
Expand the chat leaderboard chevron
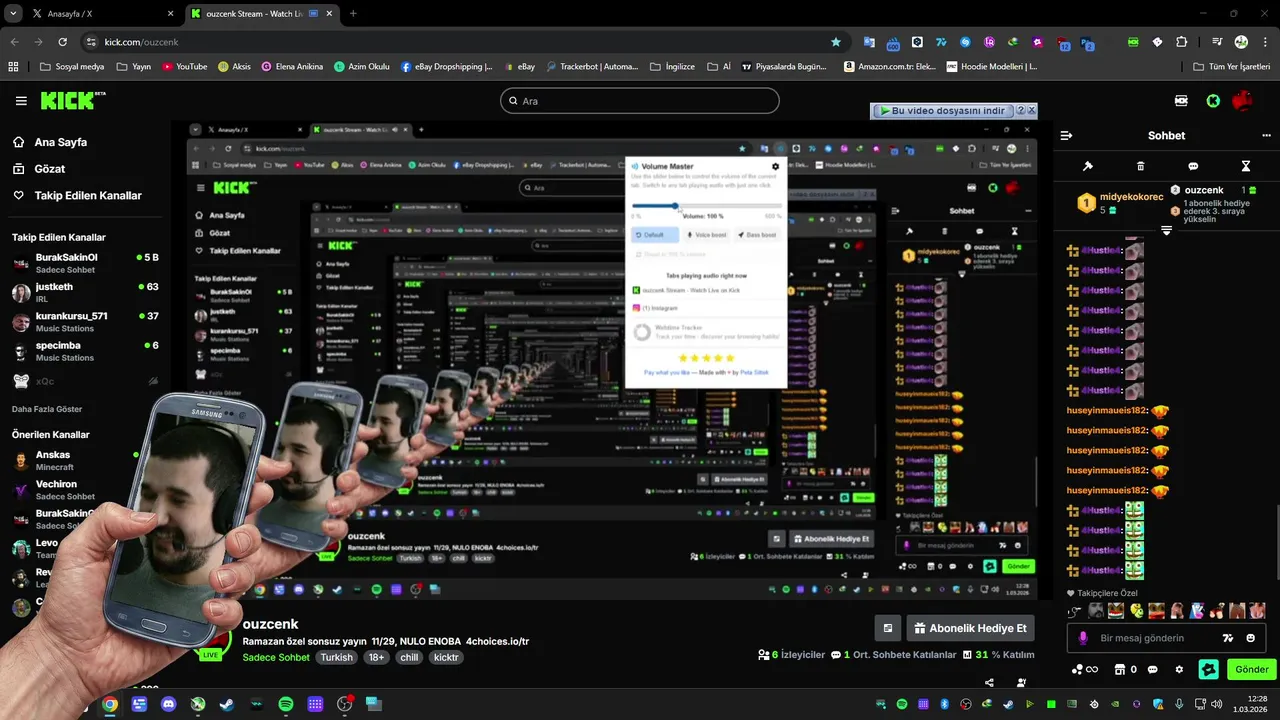(x=1166, y=231)
